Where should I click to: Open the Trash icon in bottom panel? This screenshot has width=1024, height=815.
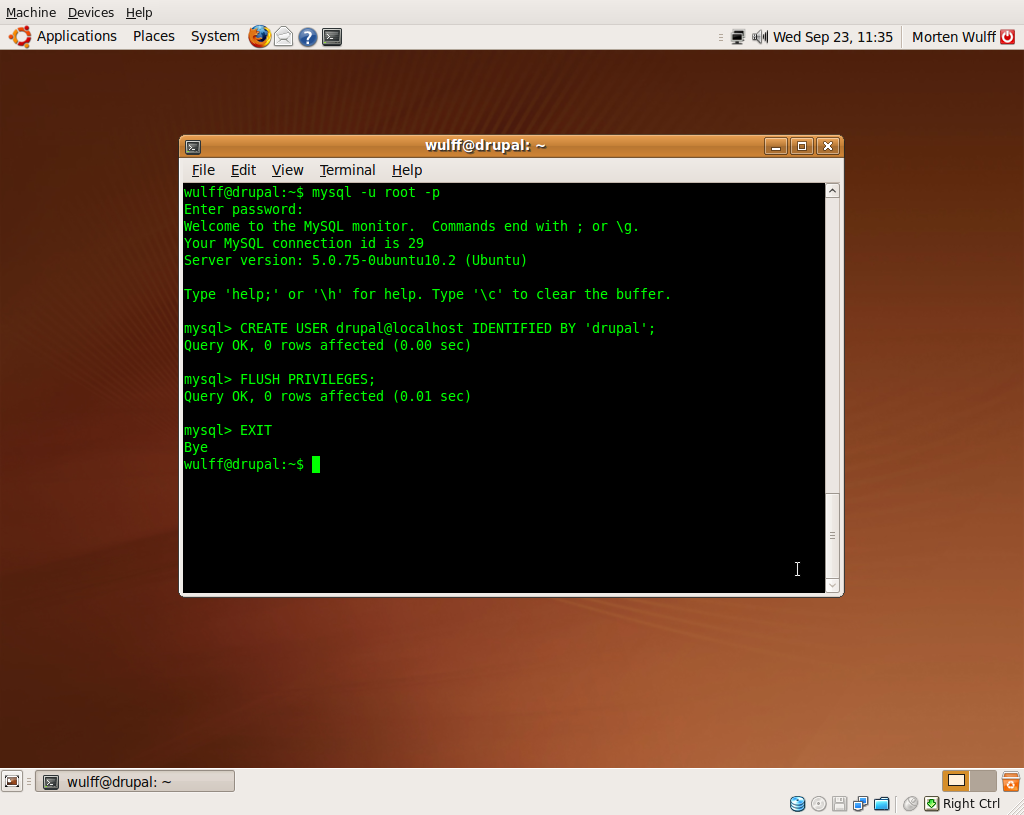1011,781
